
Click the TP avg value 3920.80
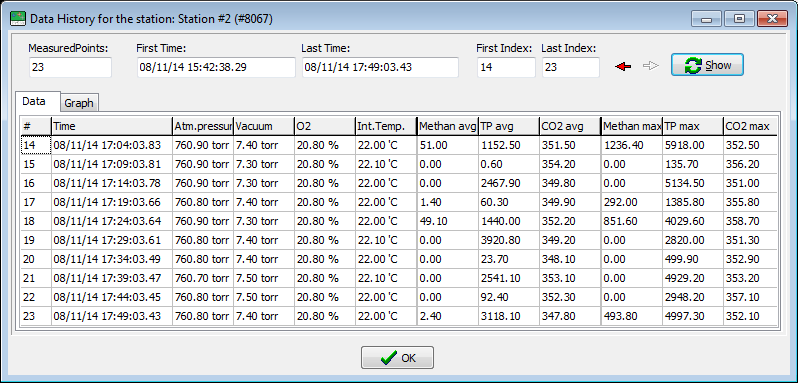(509, 240)
